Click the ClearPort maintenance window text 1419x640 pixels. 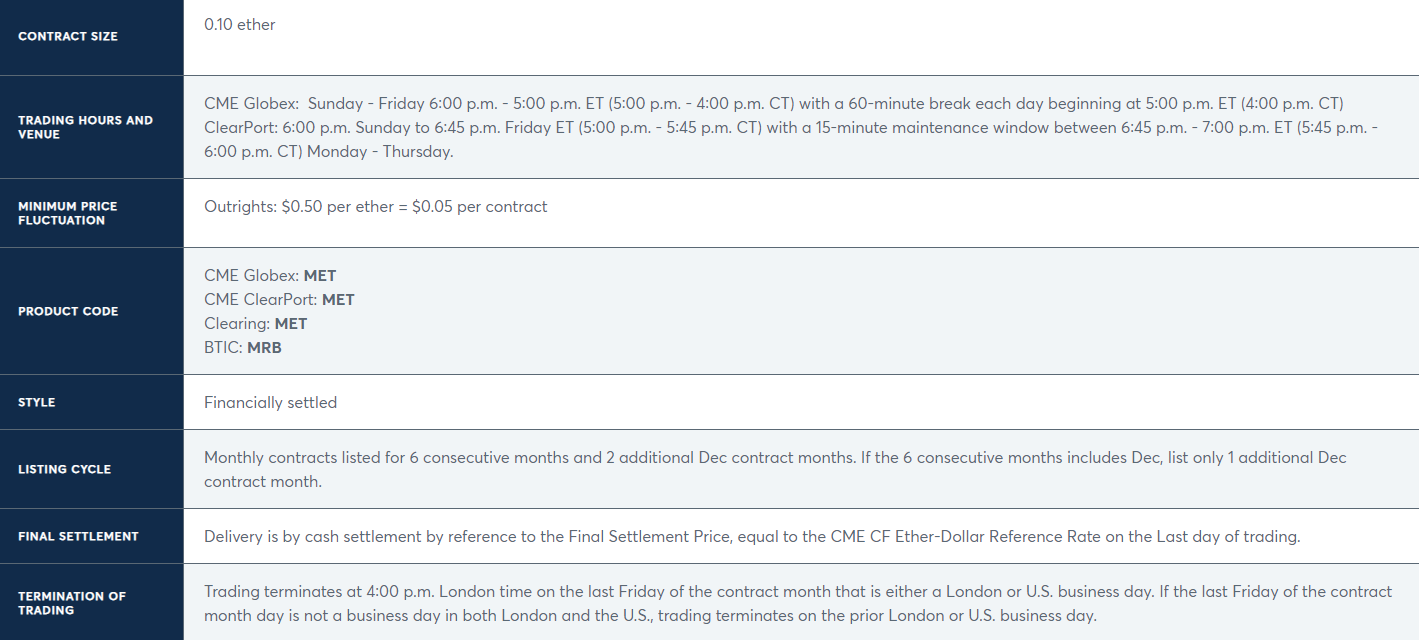(791, 140)
